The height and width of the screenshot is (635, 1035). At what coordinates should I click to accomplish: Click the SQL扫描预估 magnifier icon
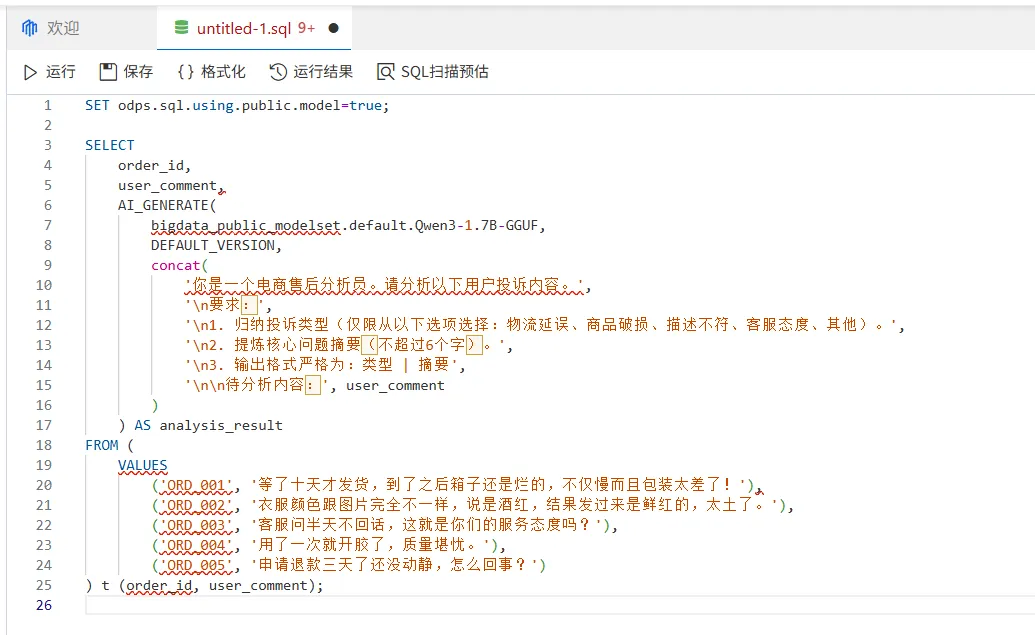pos(385,72)
